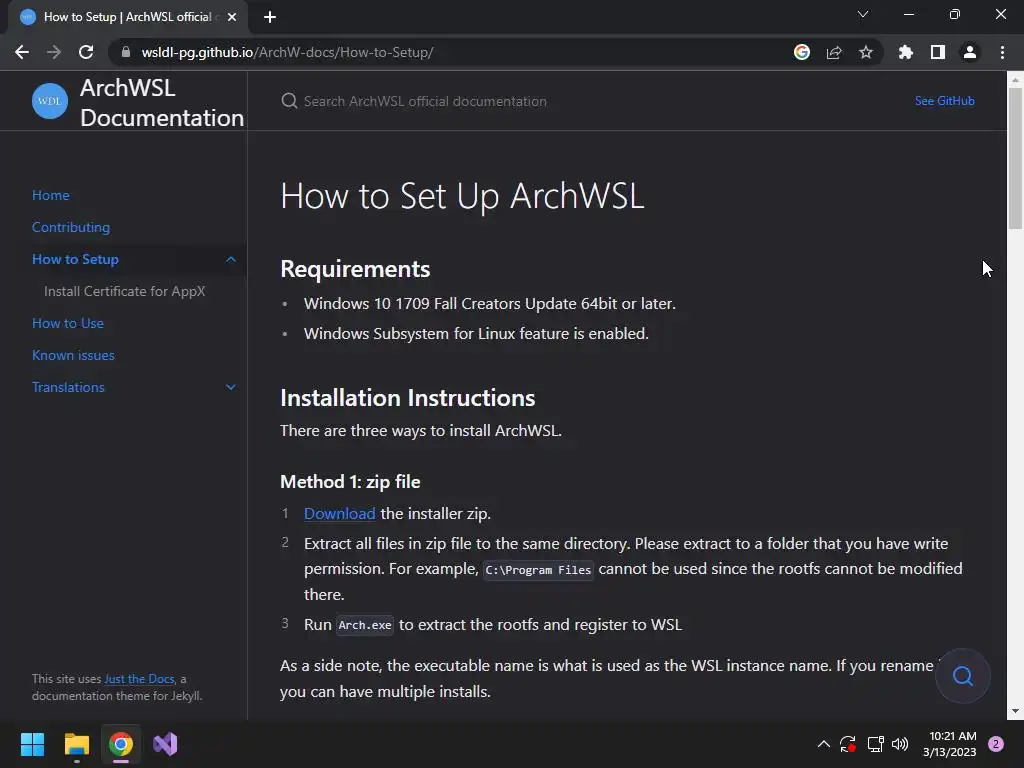Screen dimensions: 1024x768
Task: Open Known issues page
Action: click(73, 355)
